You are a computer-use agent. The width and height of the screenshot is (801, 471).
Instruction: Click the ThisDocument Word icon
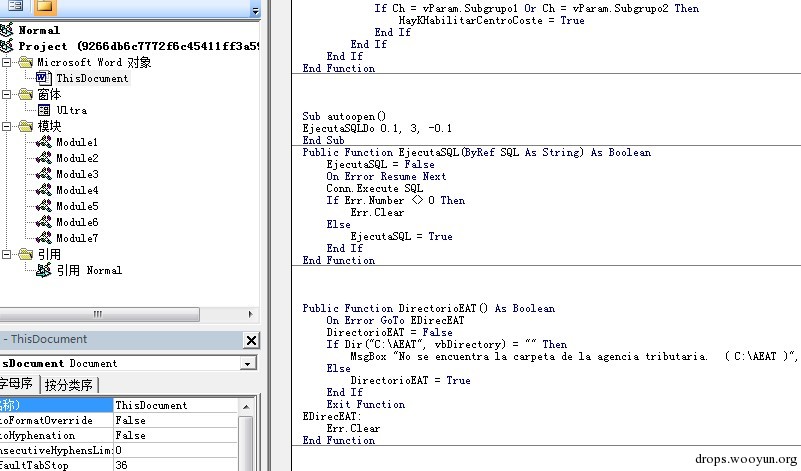coord(43,78)
